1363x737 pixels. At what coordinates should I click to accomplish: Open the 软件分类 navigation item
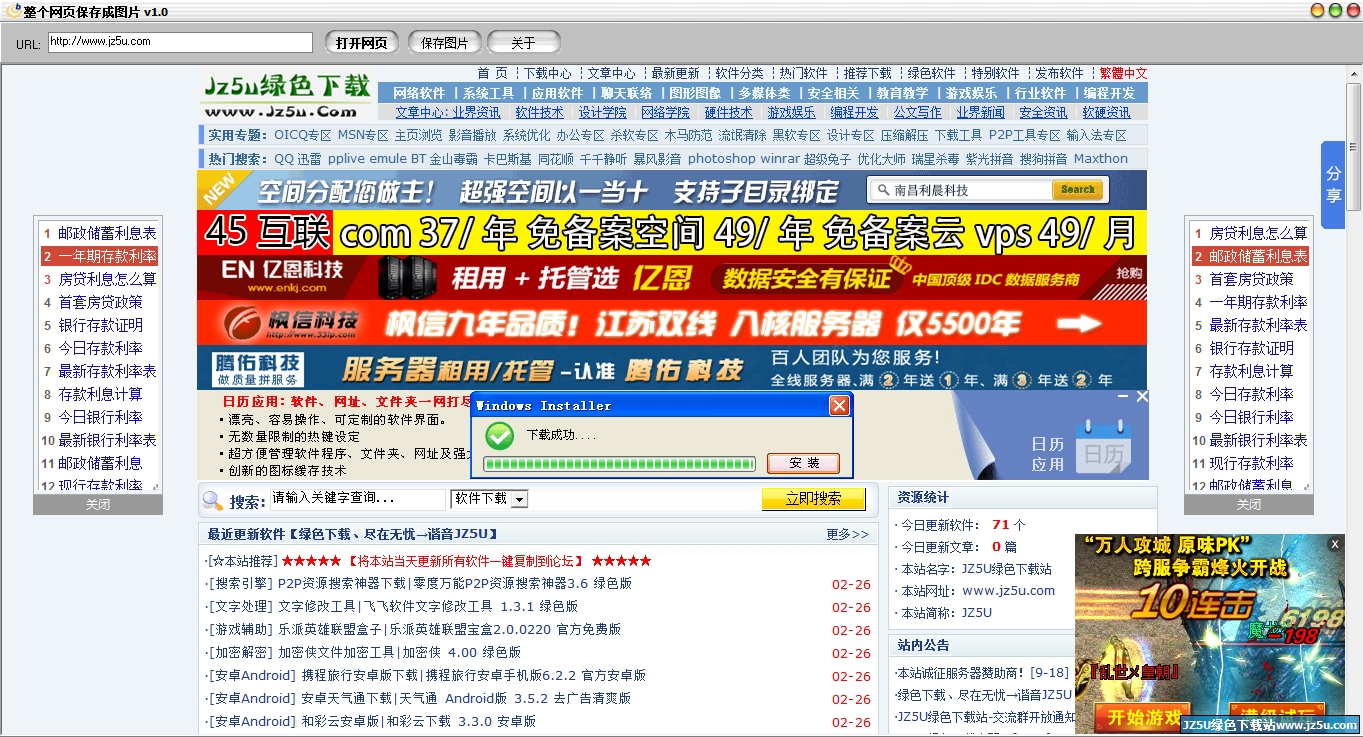click(739, 73)
